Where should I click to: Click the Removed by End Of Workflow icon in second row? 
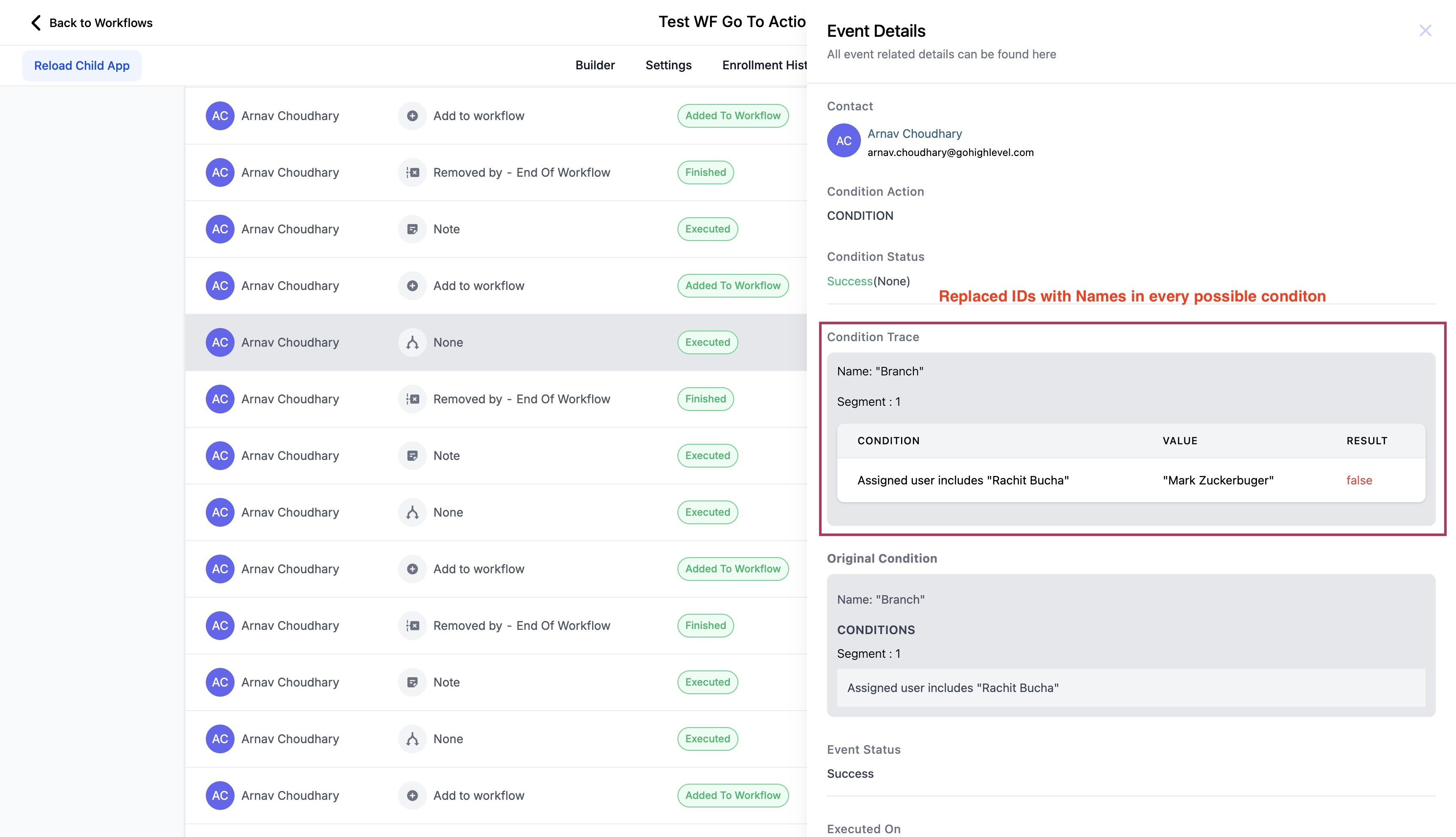click(412, 172)
